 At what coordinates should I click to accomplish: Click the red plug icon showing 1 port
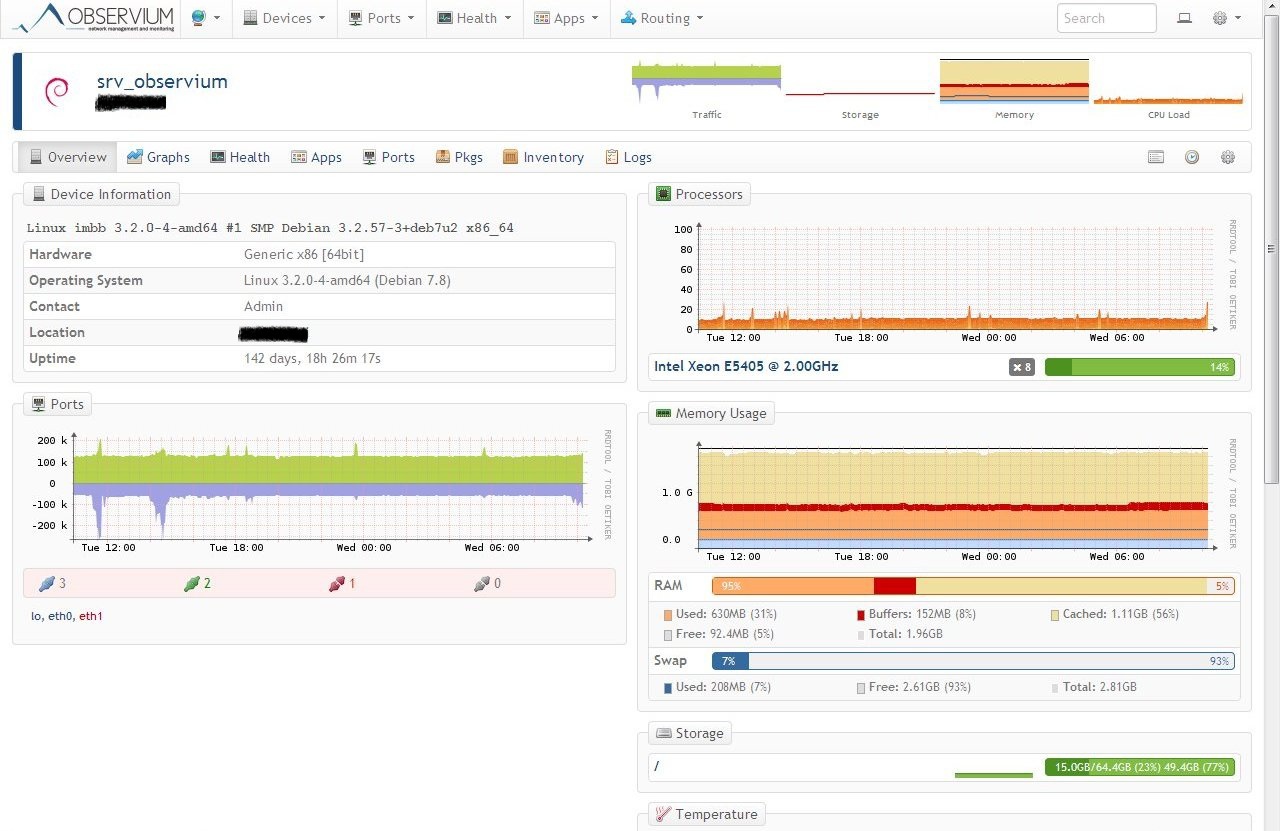(337, 583)
